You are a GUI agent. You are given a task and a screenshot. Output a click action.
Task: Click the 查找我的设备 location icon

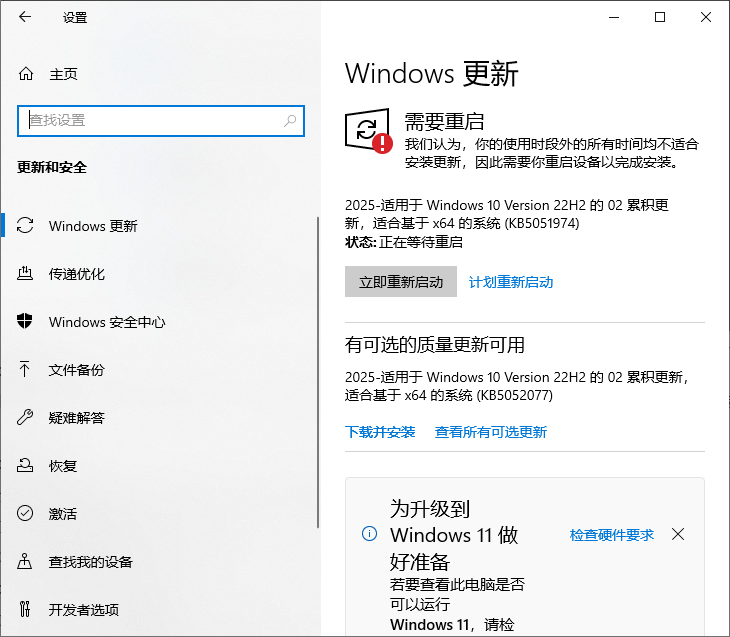(x=25, y=561)
